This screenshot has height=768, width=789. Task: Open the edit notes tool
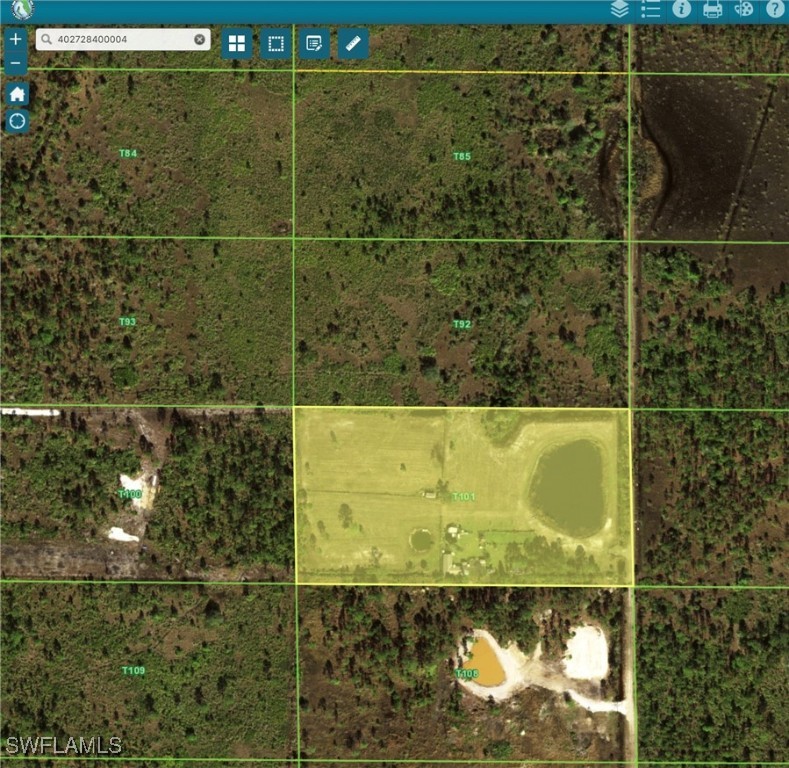[x=314, y=44]
